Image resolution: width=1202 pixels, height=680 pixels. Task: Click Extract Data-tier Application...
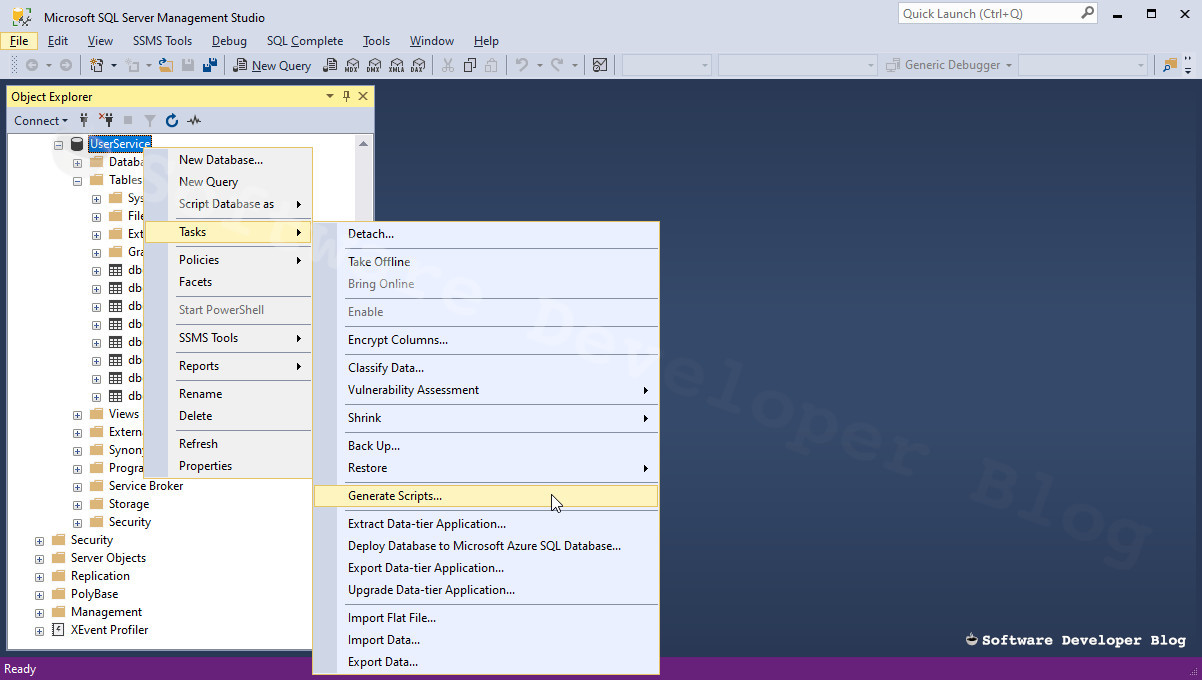[x=486, y=524]
